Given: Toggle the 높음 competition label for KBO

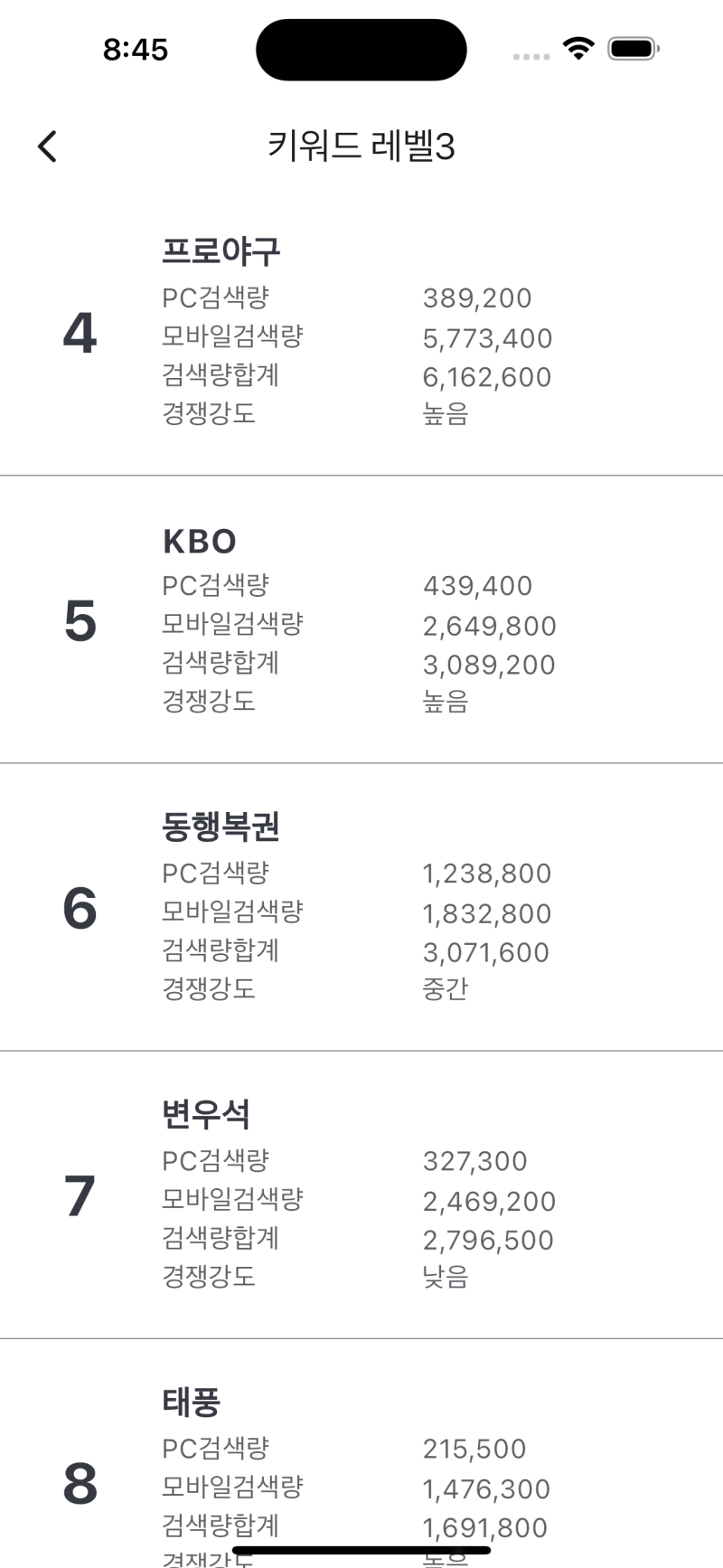Looking at the screenshot, I should [443, 702].
